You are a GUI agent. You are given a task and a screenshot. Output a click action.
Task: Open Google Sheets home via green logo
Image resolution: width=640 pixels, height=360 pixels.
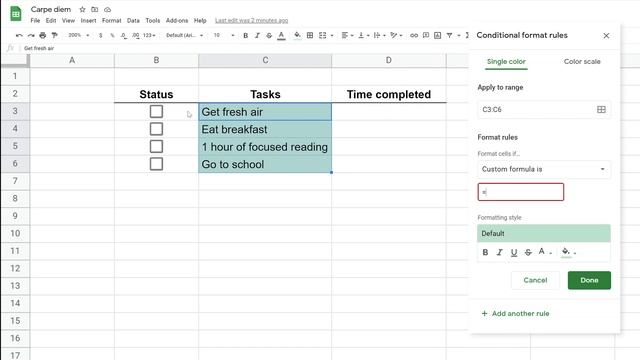(x=16, y=14)
